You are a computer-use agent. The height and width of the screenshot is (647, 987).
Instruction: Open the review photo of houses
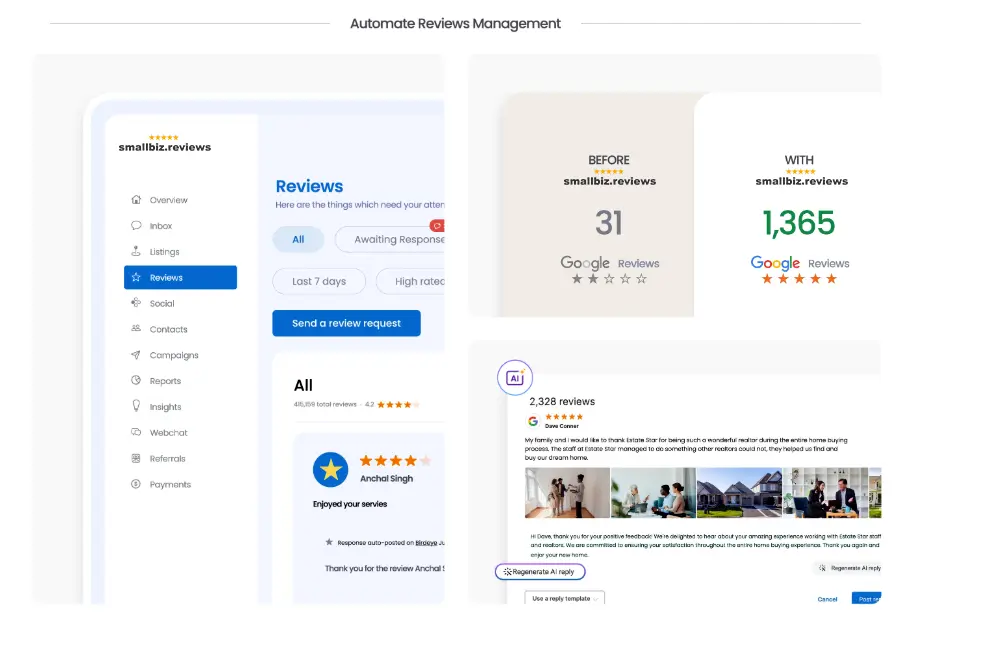point(739,493)
